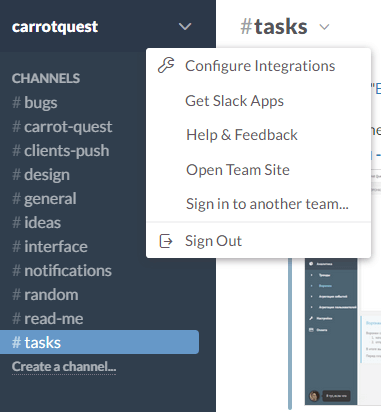
Task: Open the #random channel
Action: pyautogui.click(x=45, y=295)
